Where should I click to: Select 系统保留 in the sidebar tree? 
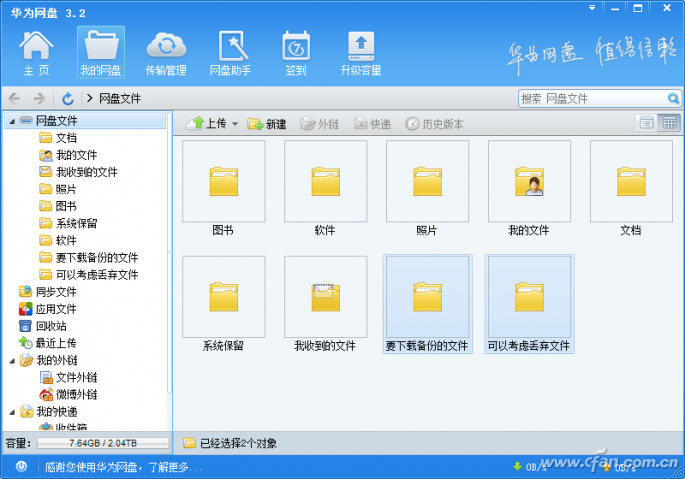[x=68, y=223]
